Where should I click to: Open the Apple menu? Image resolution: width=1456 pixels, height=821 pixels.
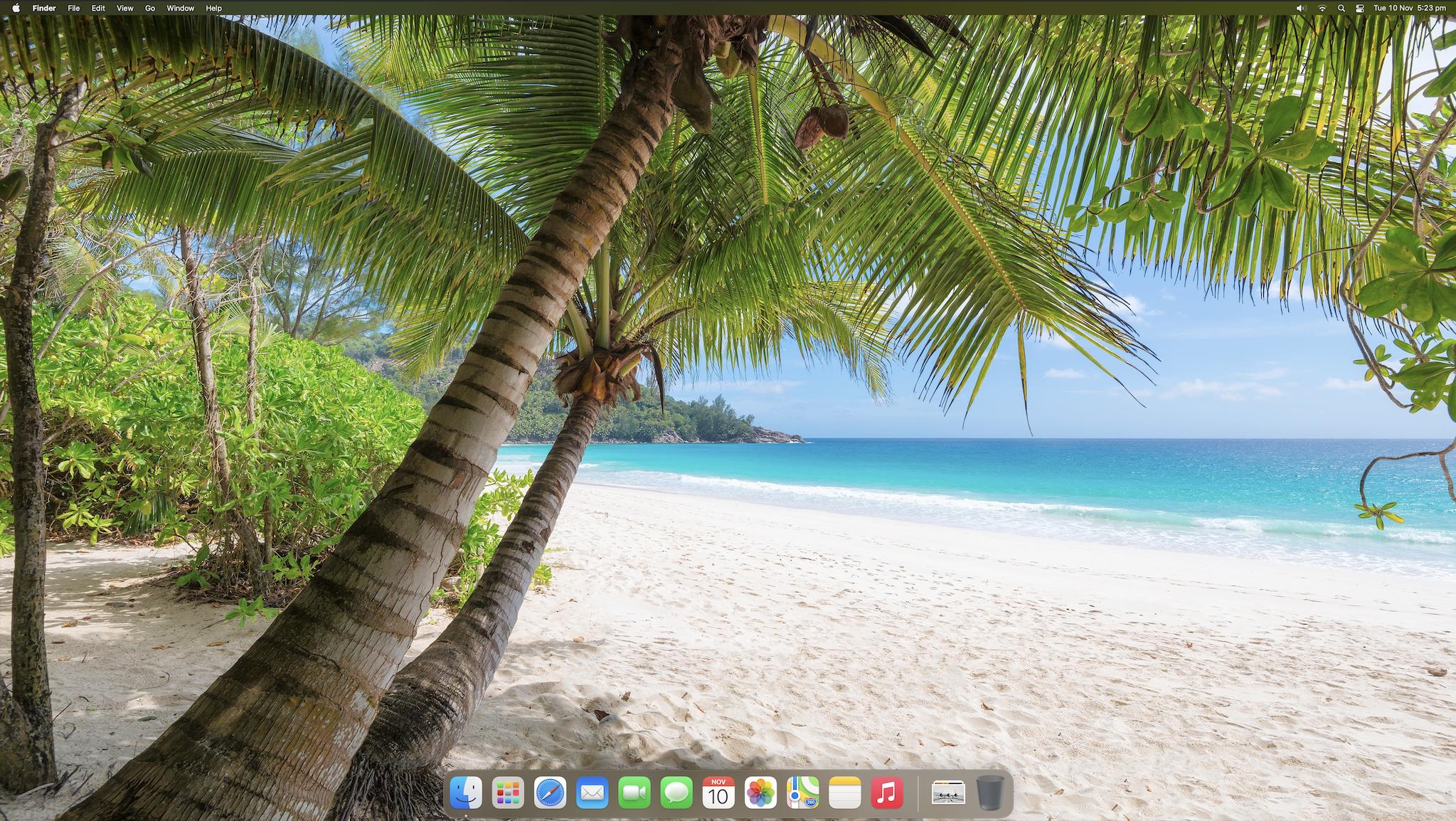(x=16, y=8)
